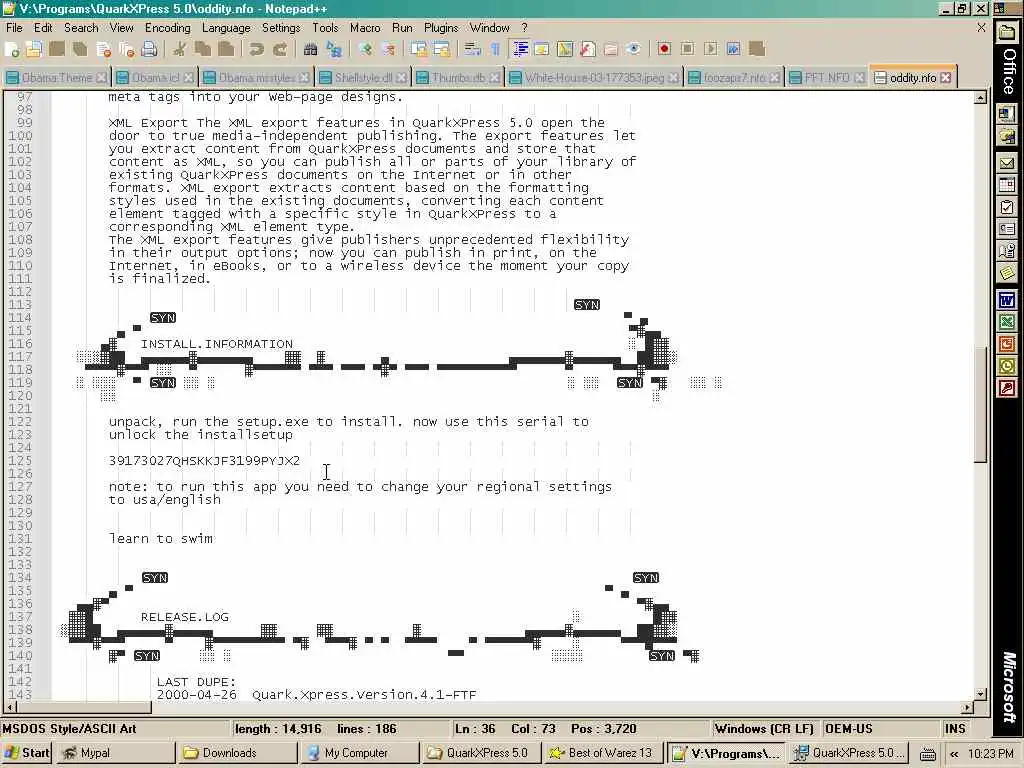Open Replace toolbar icon
Image resolution: width=1024 pixels, height=768 pixels.
click(x=334, y=50)
